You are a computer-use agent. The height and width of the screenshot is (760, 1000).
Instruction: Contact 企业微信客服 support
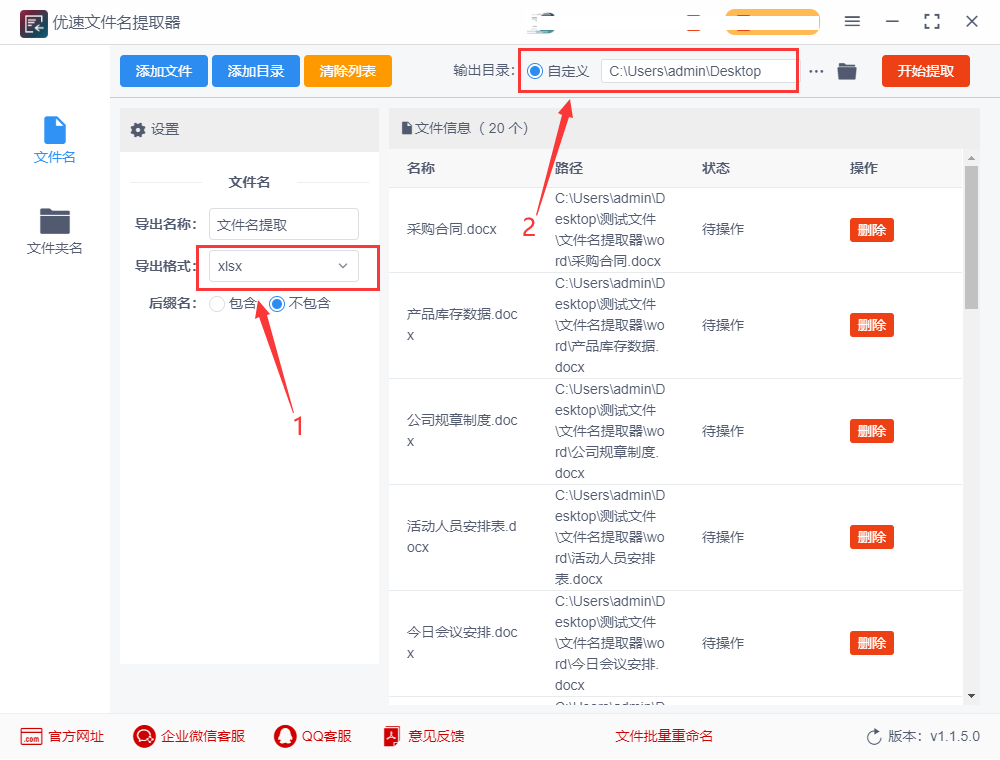point(189,736)
